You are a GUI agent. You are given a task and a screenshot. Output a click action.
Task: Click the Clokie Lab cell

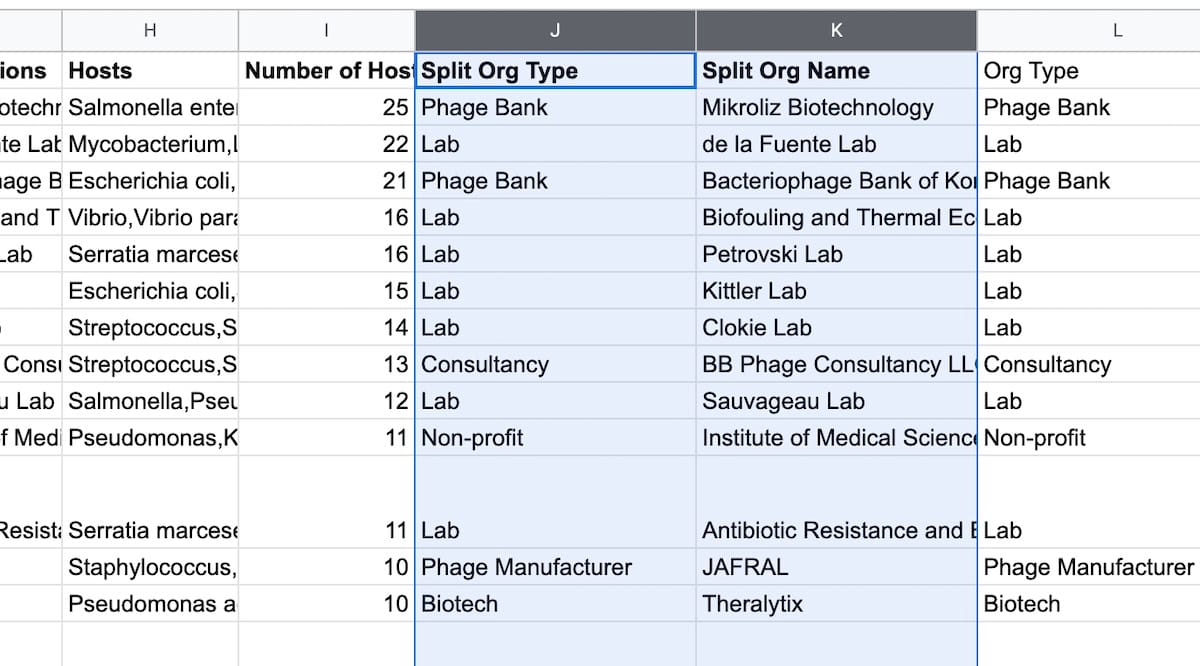tap(837, 328)
